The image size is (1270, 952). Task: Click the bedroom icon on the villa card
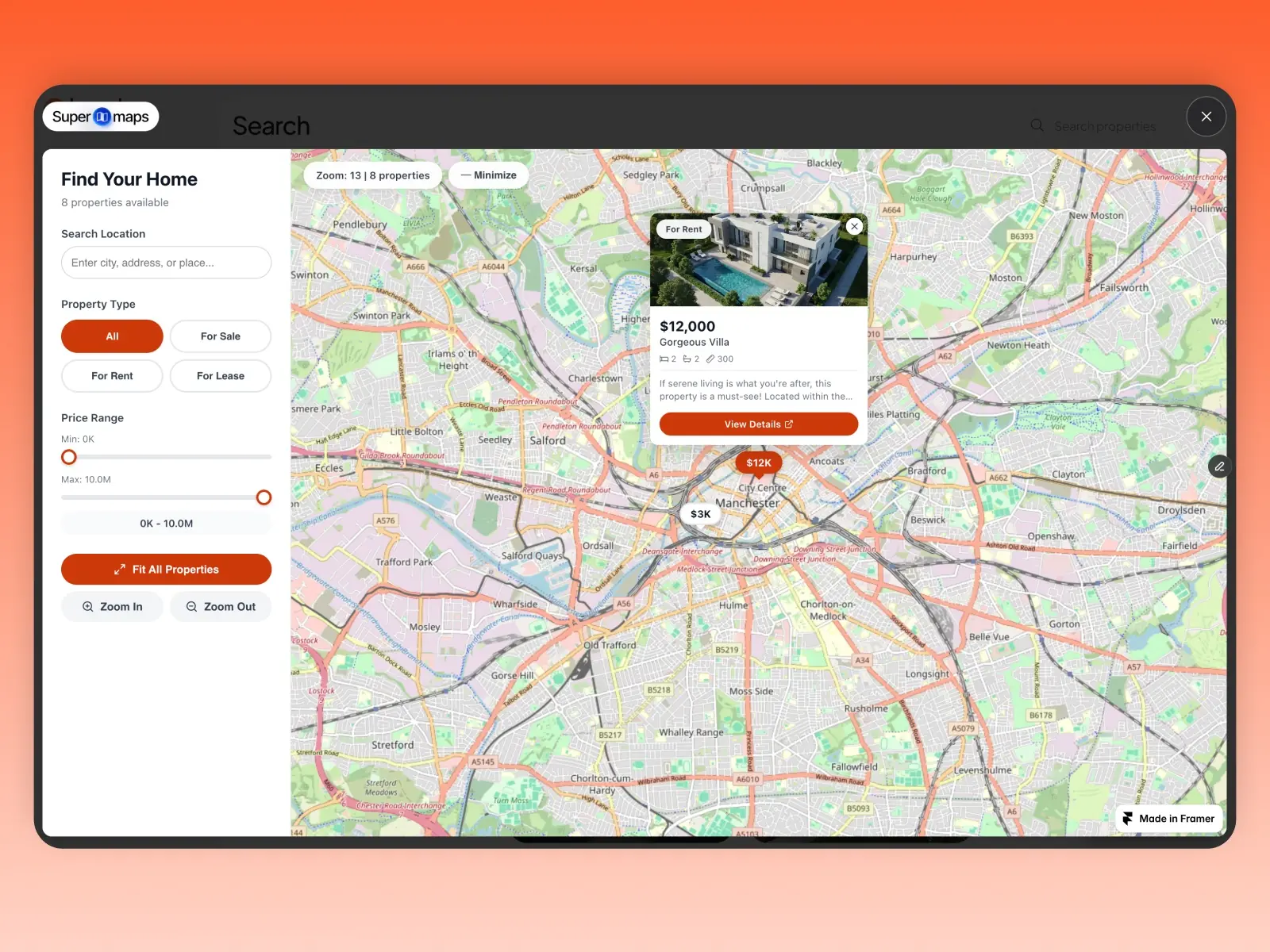tap(666, 359)
